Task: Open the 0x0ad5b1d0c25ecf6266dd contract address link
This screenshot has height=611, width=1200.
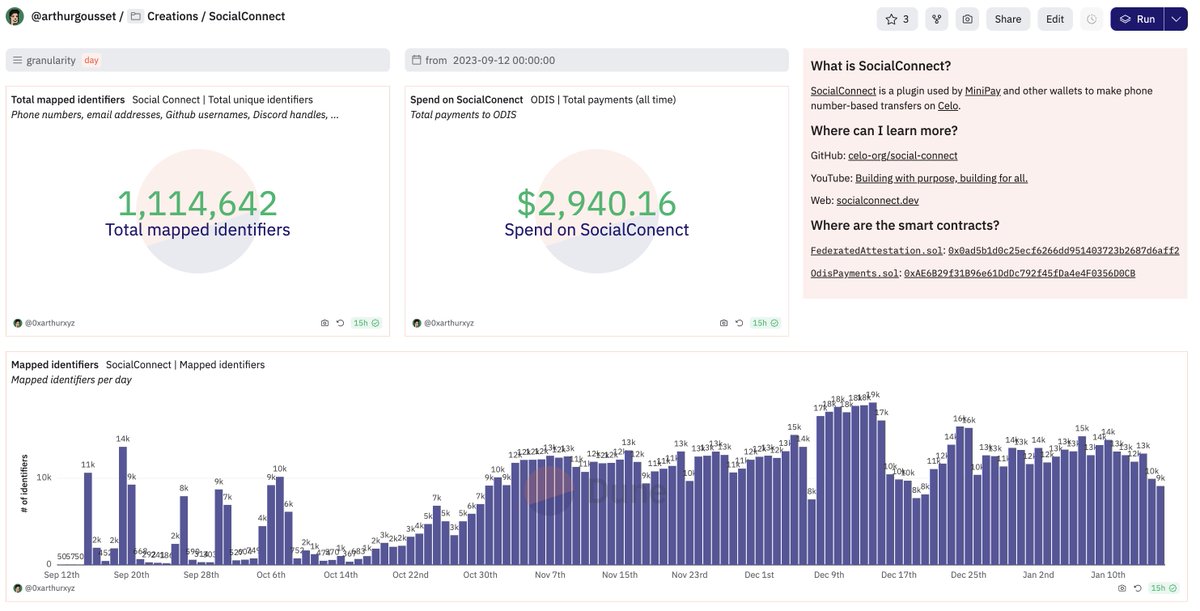Action: point(1064,251)
